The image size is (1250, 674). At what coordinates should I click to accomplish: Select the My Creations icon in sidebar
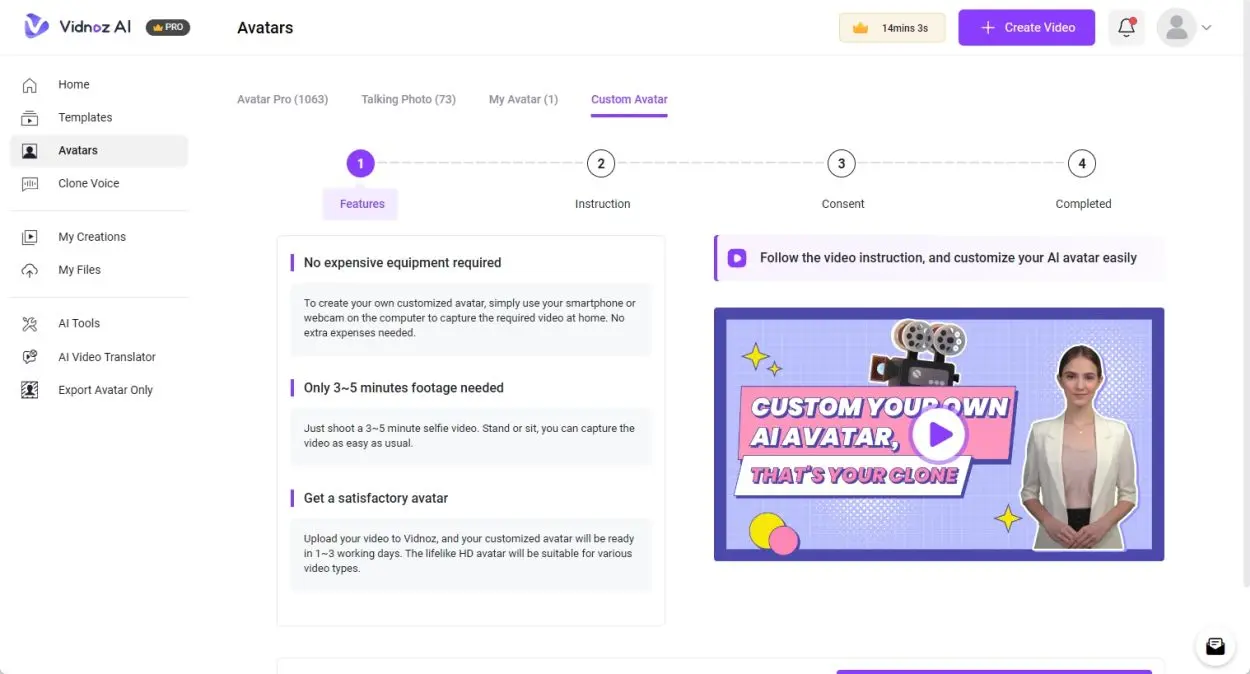pos(28,236)
